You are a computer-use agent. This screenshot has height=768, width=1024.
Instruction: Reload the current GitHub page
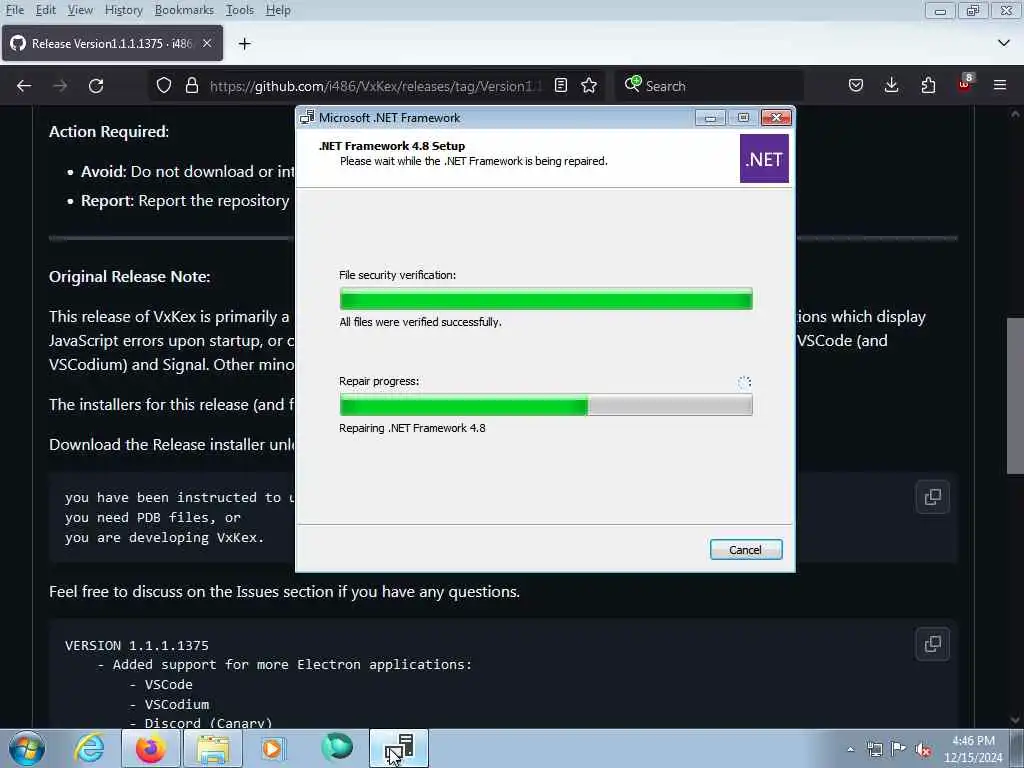(x=96, y=86)
